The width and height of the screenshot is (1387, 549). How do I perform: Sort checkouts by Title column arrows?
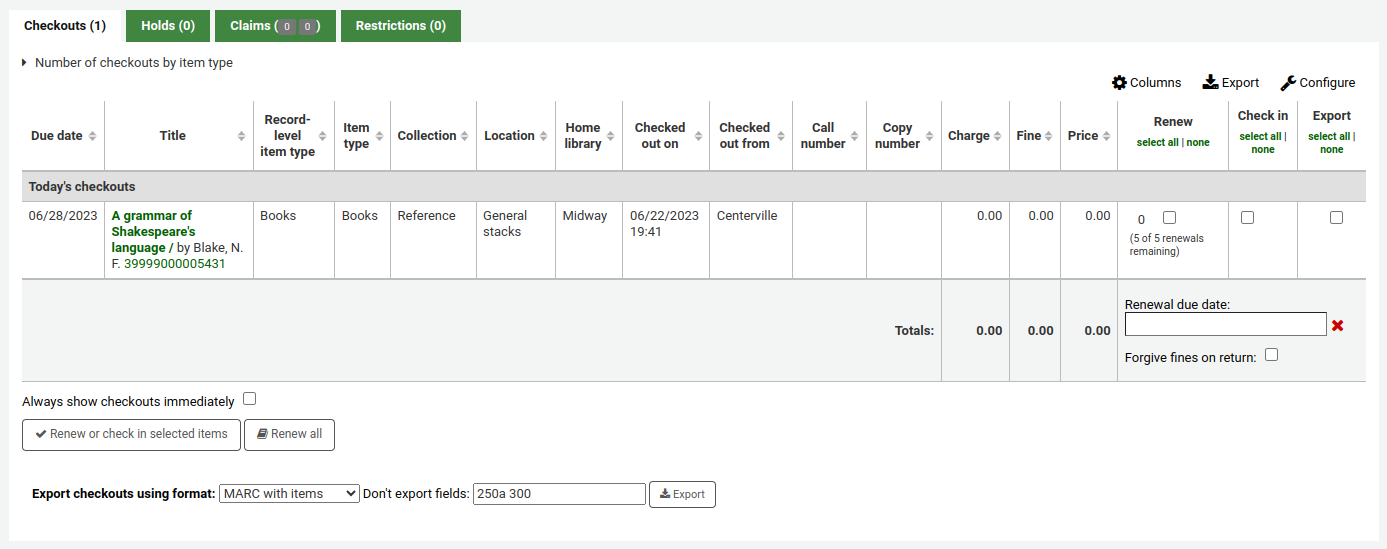(x=241, y=136)
